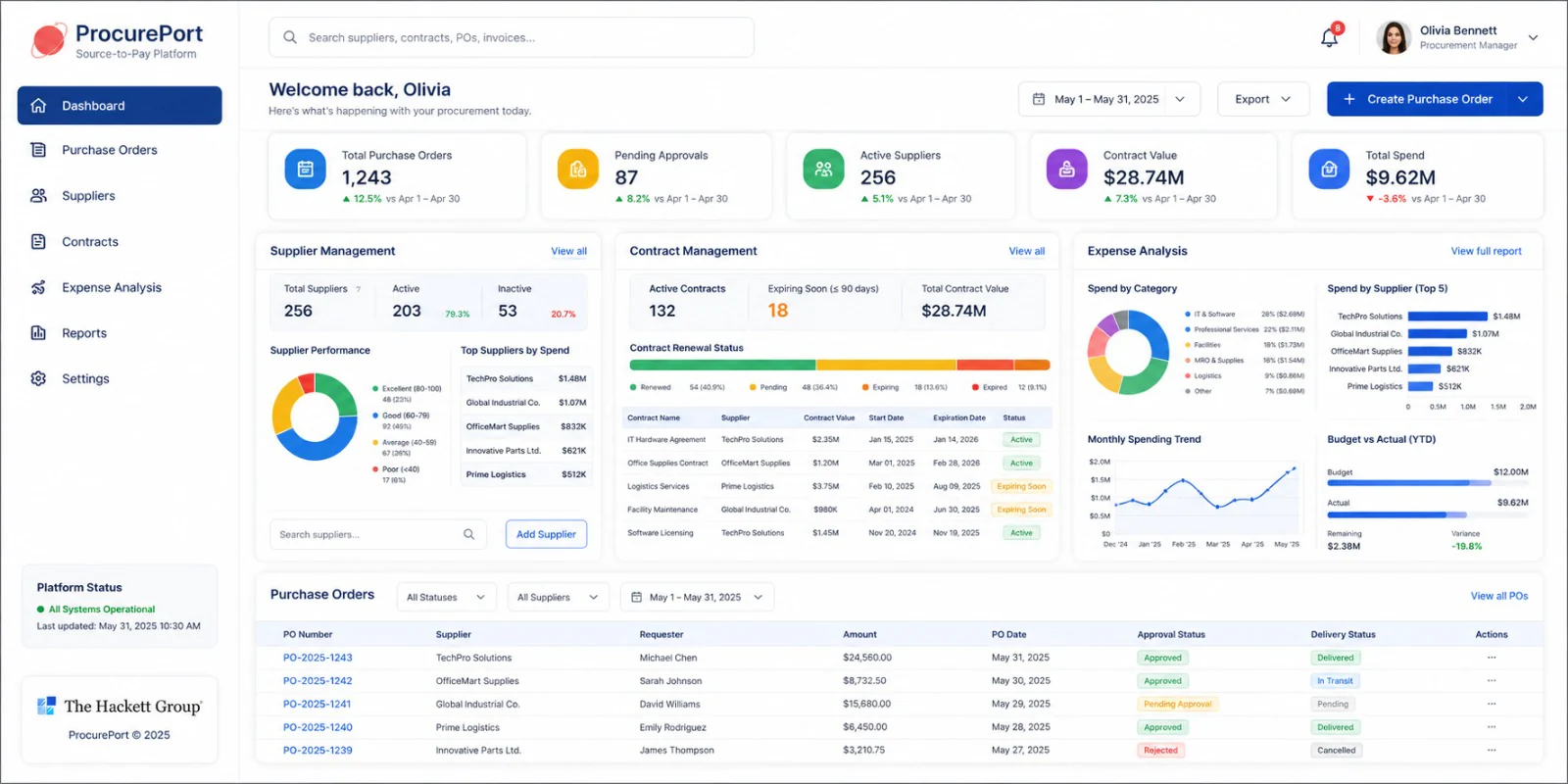Open actions menu for PO-2025-1240
Screen dimensions: 1568x784
[1492, 727]
